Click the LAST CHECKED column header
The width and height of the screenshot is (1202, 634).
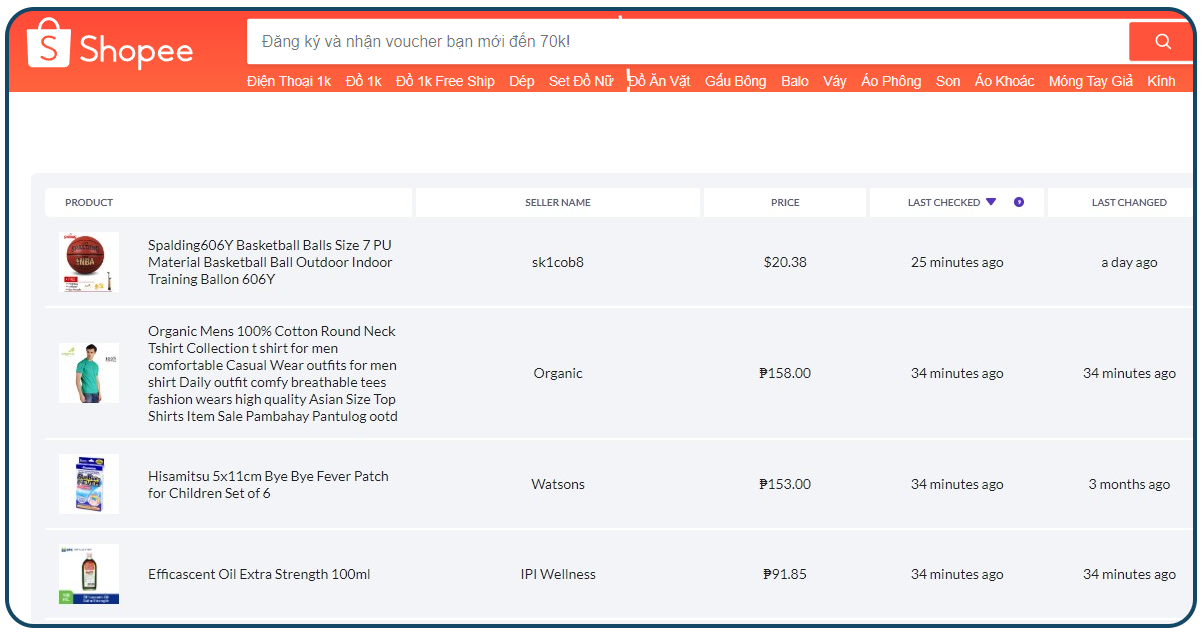click(957, 202)
